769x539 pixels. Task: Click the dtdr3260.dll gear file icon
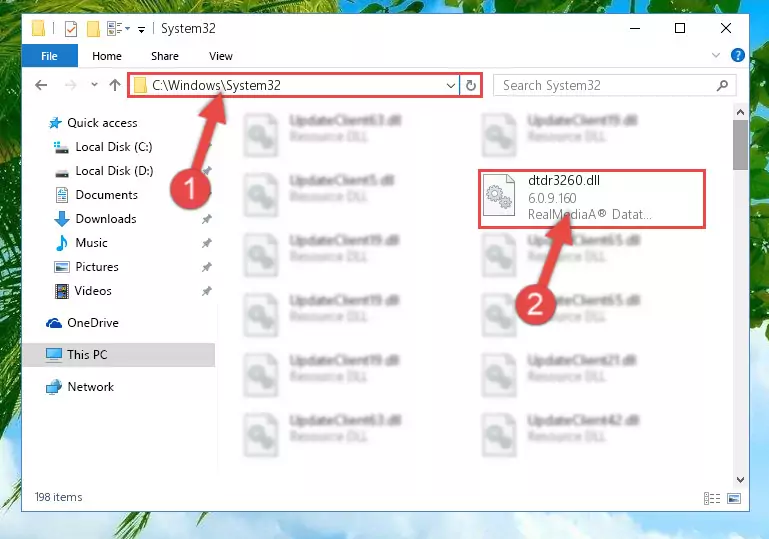499,196
